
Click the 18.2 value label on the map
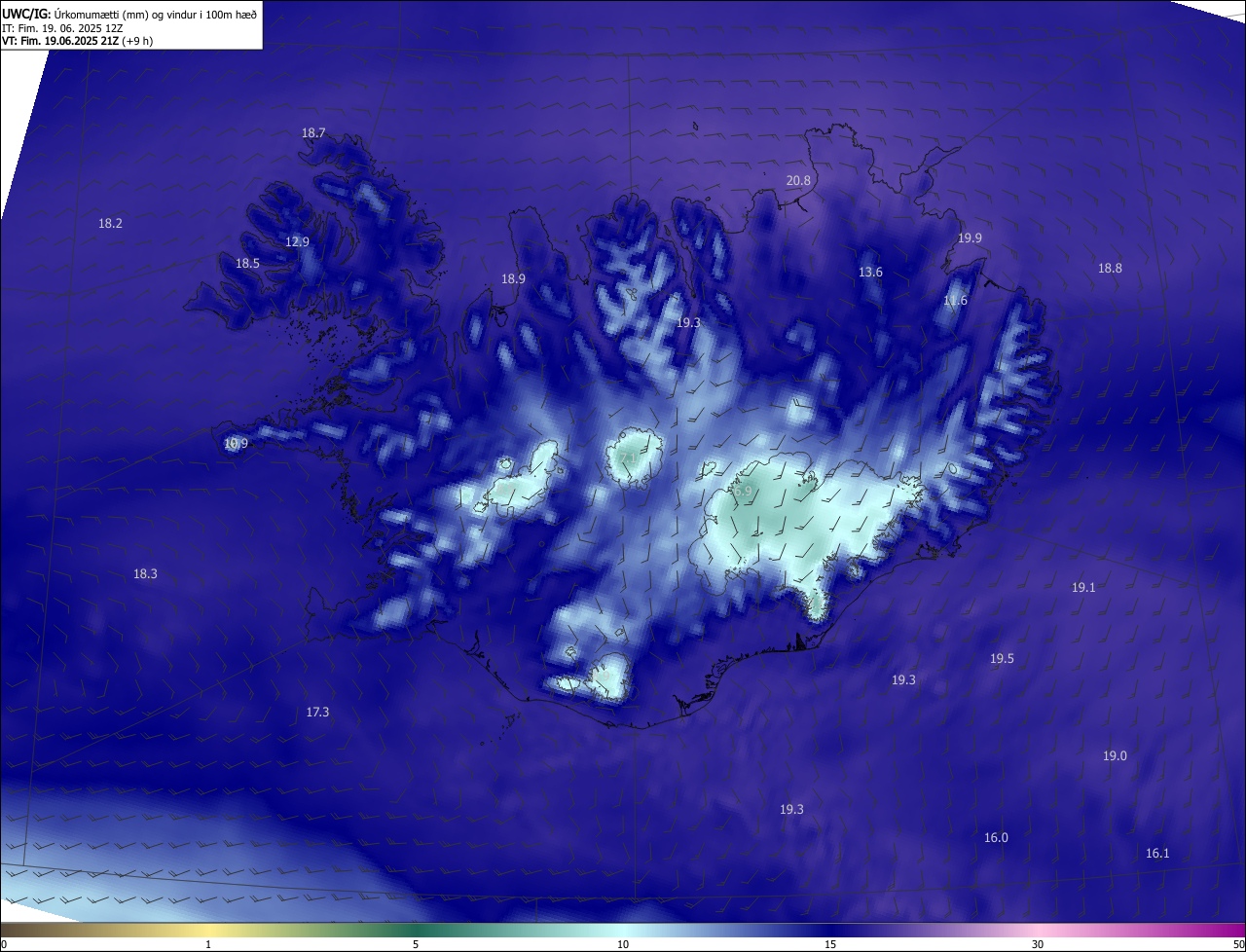point(110,224)
